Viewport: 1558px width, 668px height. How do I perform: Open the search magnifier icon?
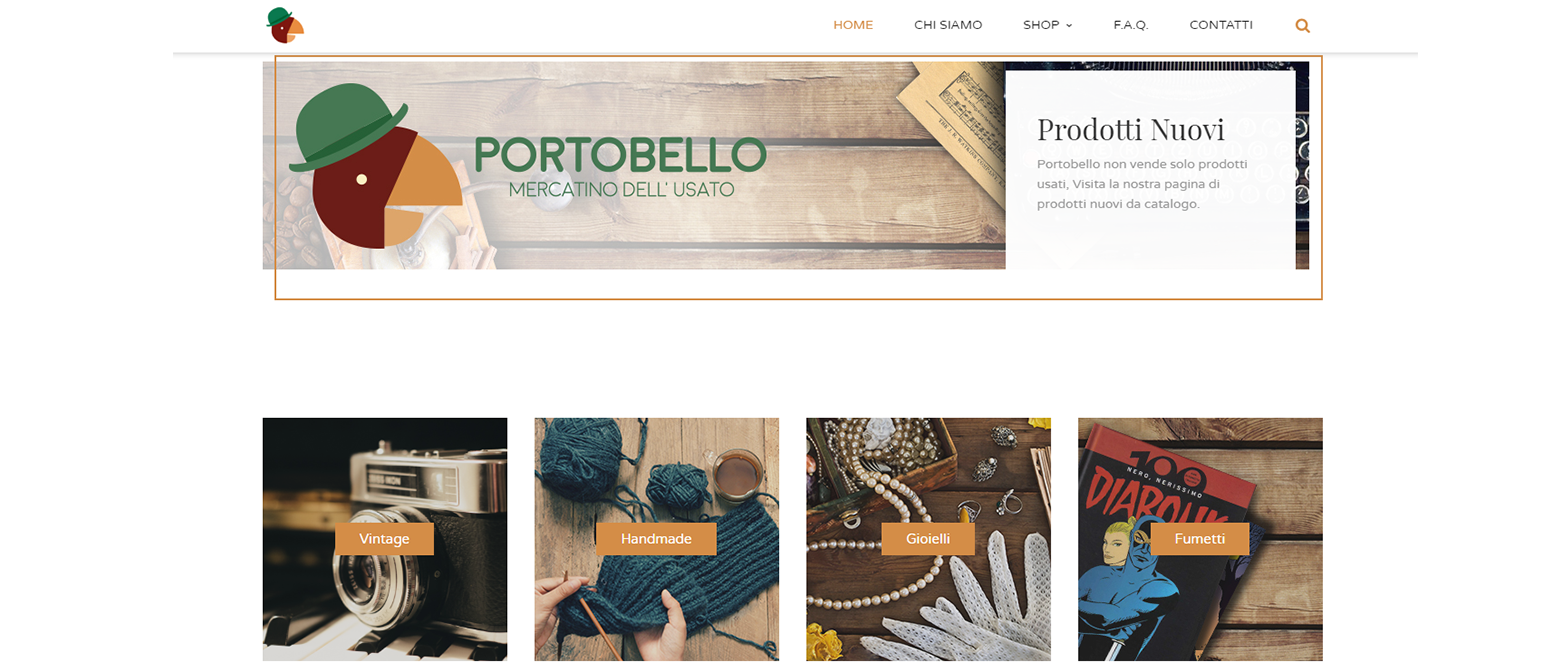pos(1302,26)
